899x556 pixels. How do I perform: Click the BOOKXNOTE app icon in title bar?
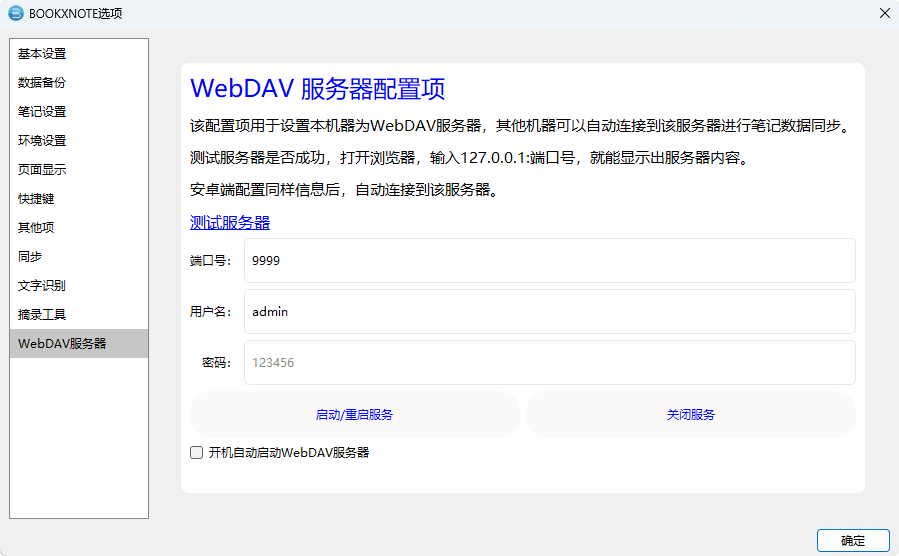(x=15, y=13)
